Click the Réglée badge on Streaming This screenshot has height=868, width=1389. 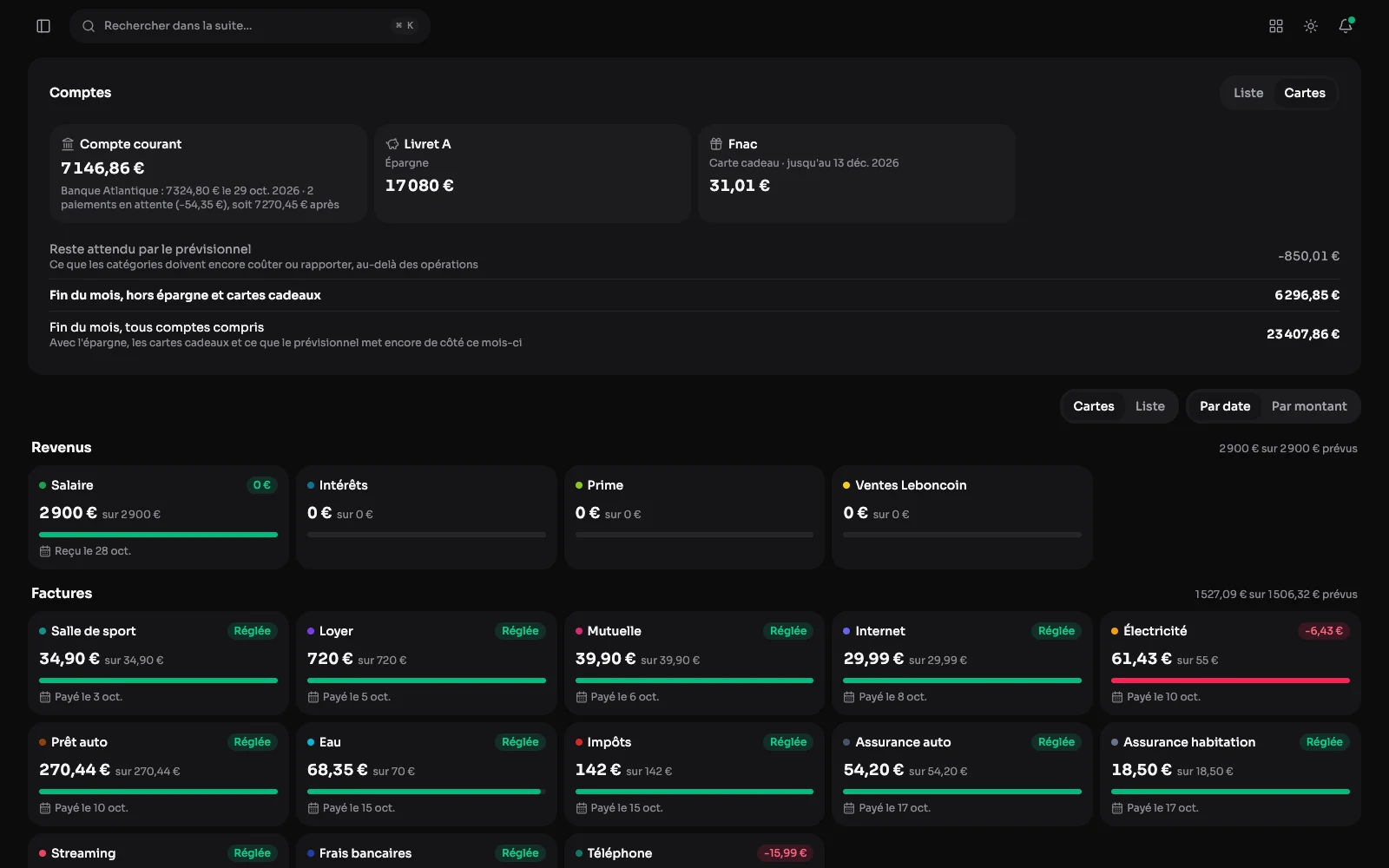[252, 853]
